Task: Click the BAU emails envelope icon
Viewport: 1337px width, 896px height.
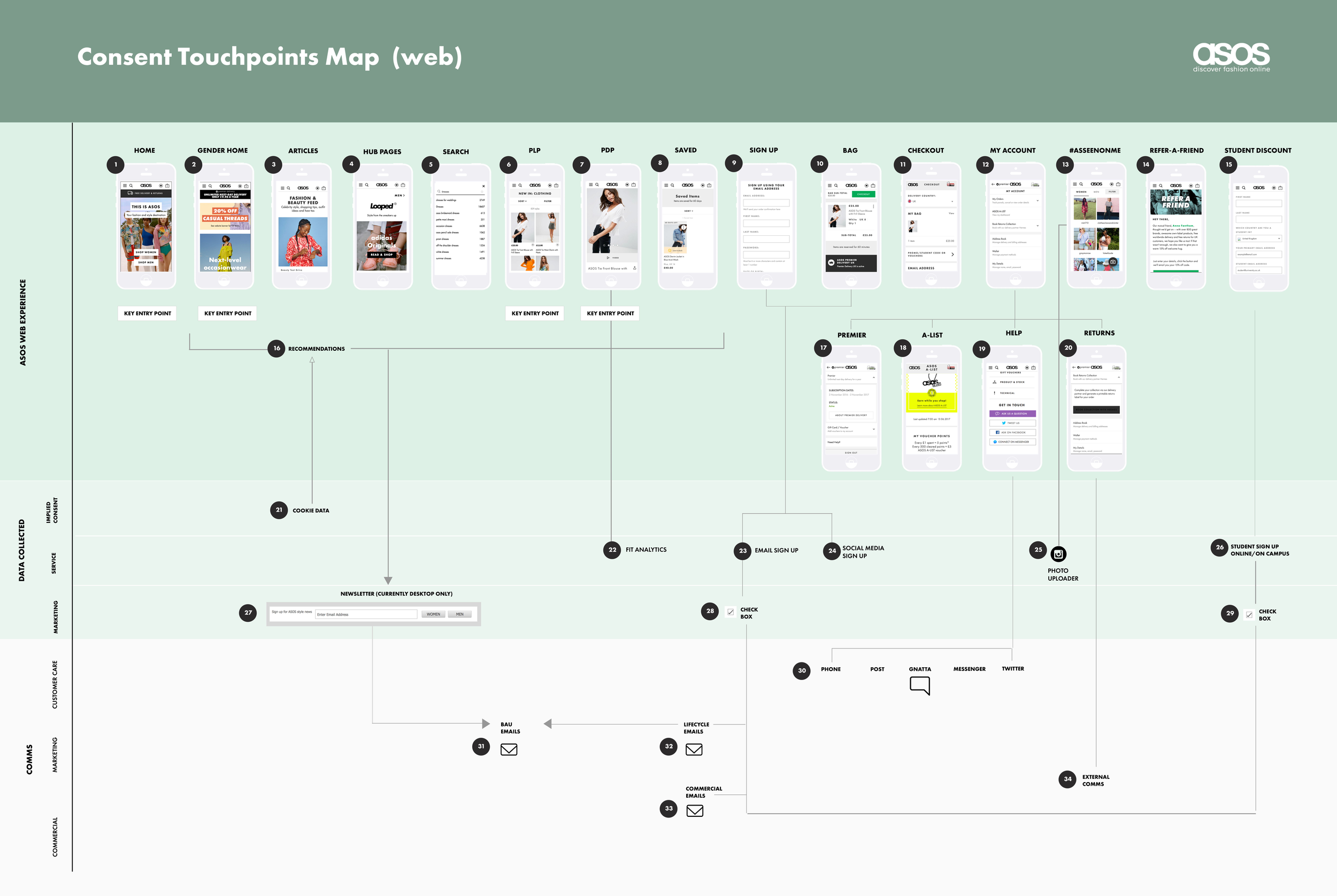Action: pyautogui.click(x=509, y=749)
